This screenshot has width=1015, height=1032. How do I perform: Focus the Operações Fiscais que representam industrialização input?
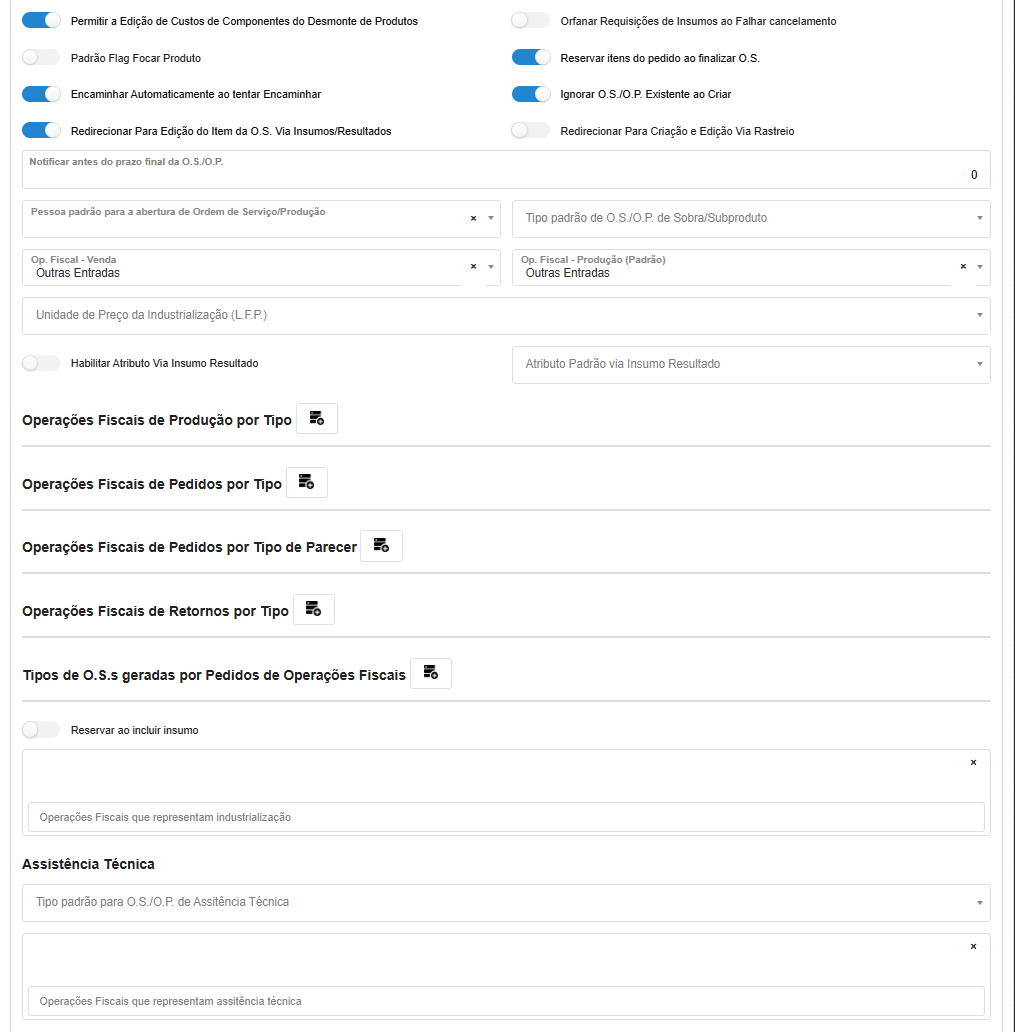[506, 817]
